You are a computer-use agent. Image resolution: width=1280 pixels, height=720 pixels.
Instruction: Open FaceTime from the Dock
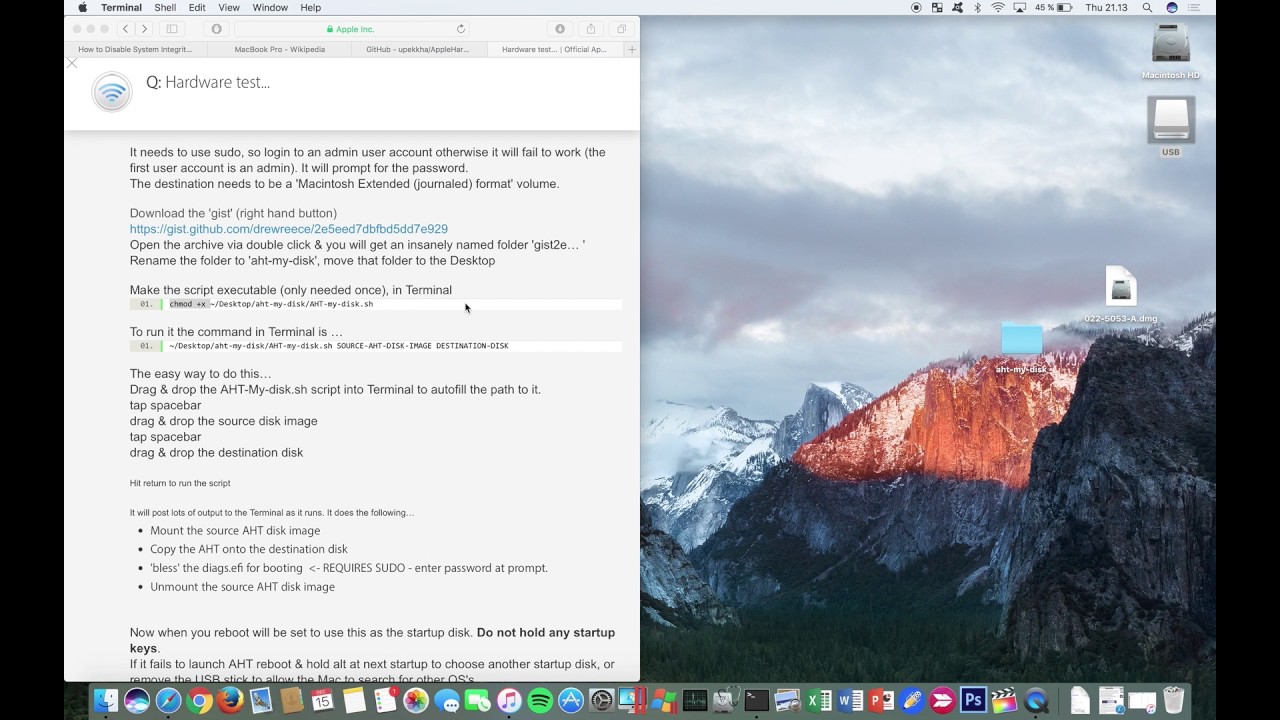pos(478,701)
